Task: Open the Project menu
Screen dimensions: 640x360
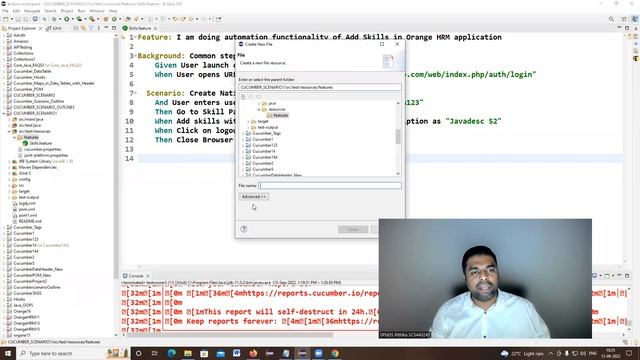Action: (x=67, y=11)
